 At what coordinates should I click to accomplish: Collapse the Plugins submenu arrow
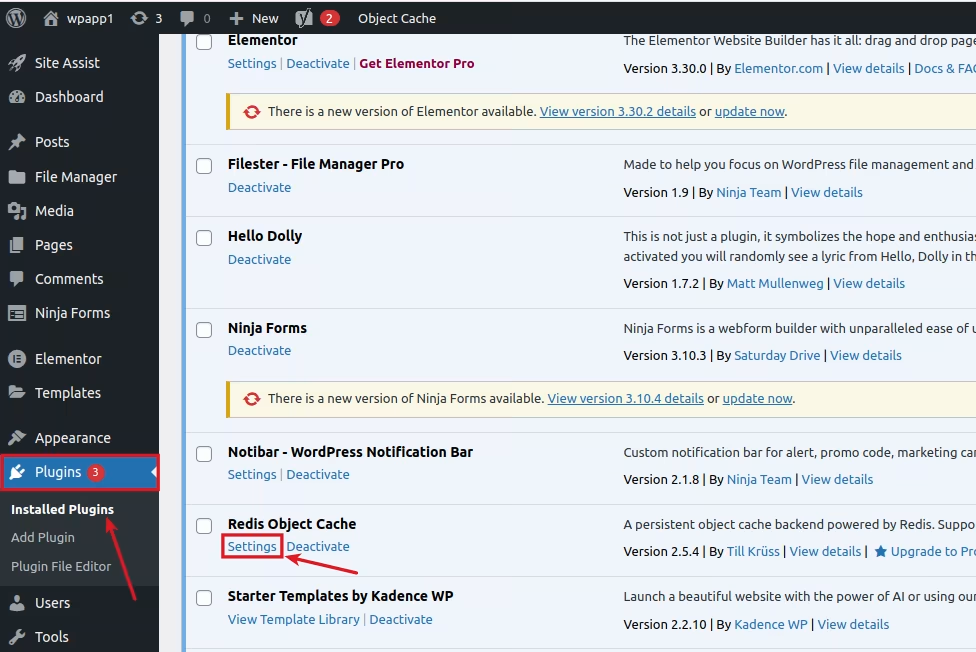153,472
